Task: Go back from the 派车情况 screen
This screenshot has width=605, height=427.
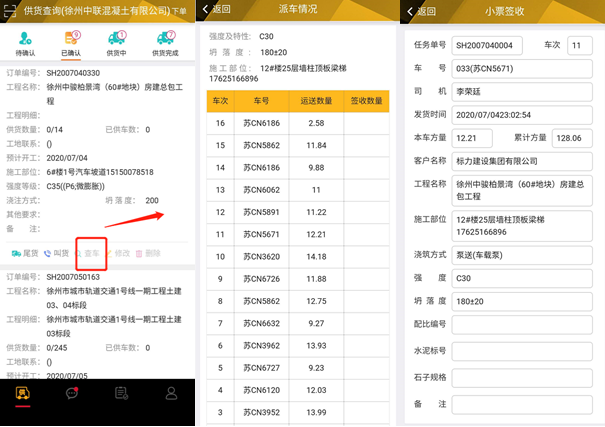Action: 216,9
